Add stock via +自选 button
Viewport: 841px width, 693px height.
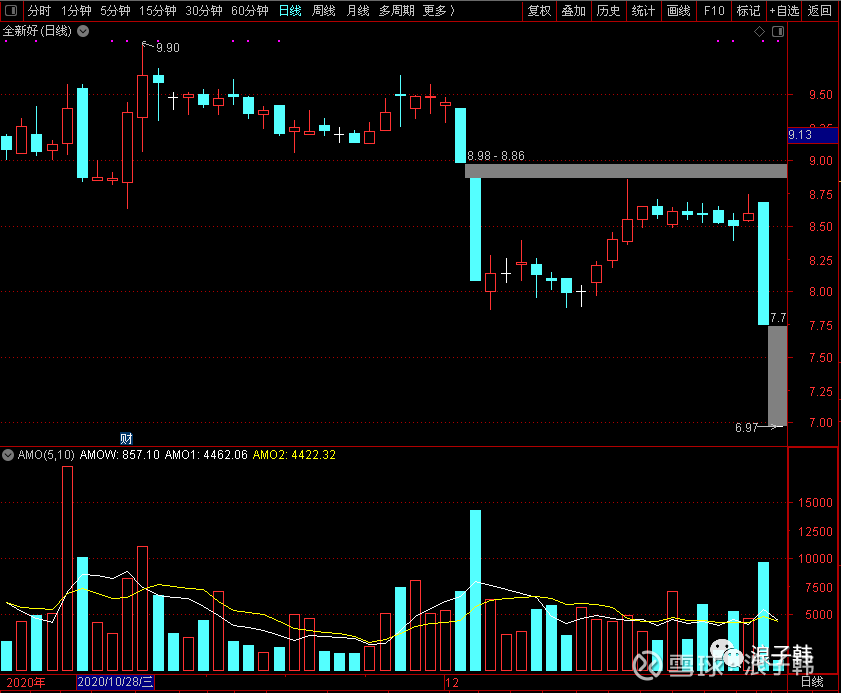pos(784,11)
